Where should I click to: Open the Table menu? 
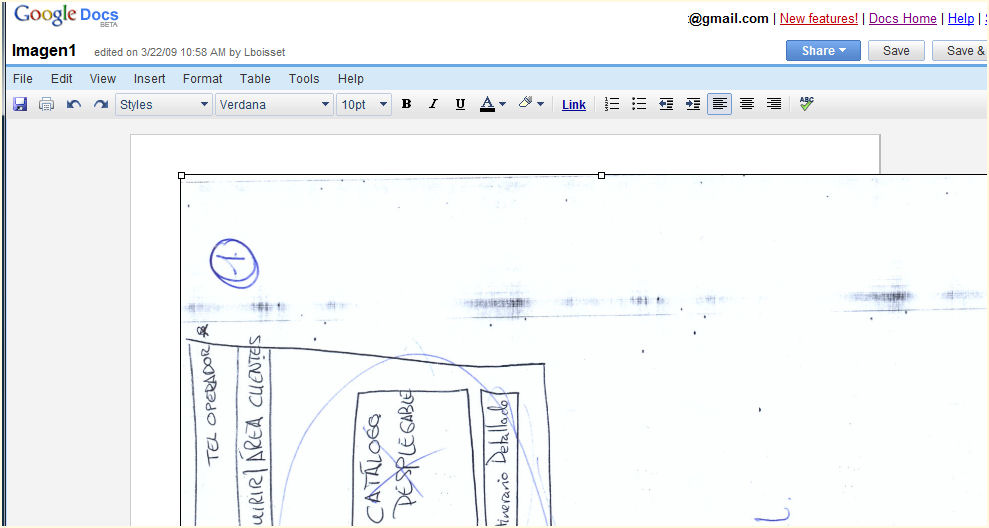[x=255, y=79]
